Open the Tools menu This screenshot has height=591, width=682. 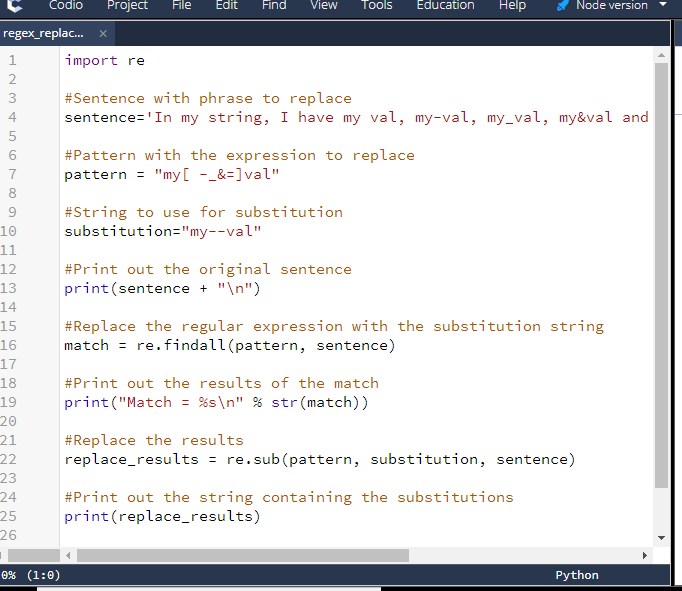click(x=377, y=5)
